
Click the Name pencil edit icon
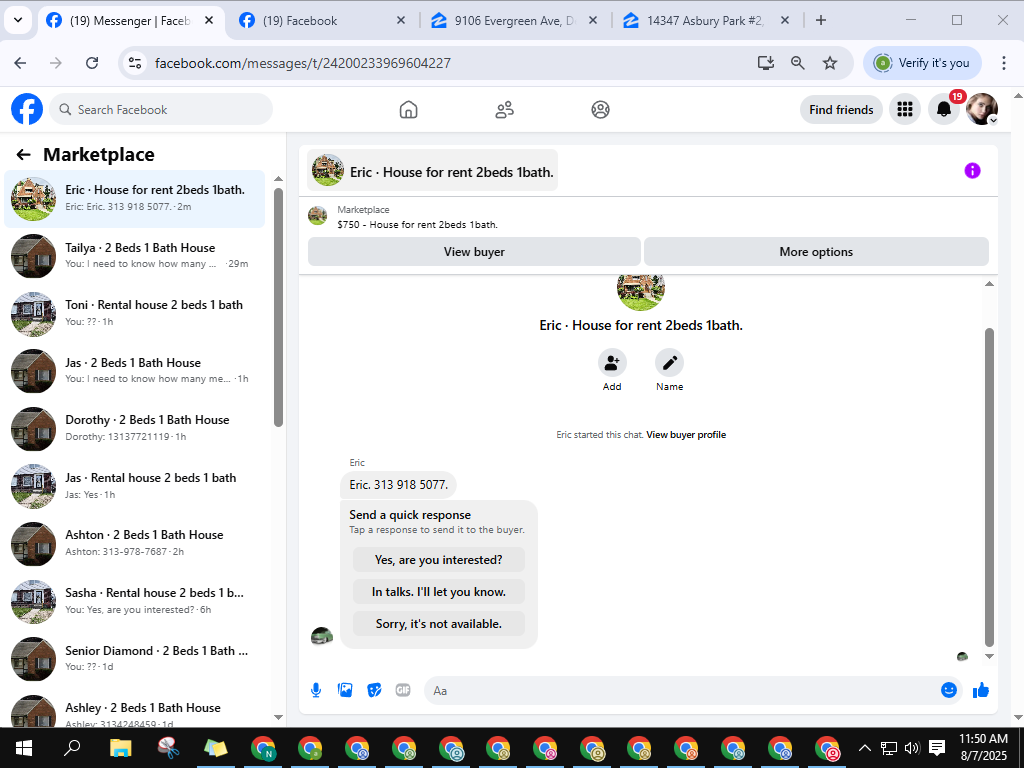(669, 362)
